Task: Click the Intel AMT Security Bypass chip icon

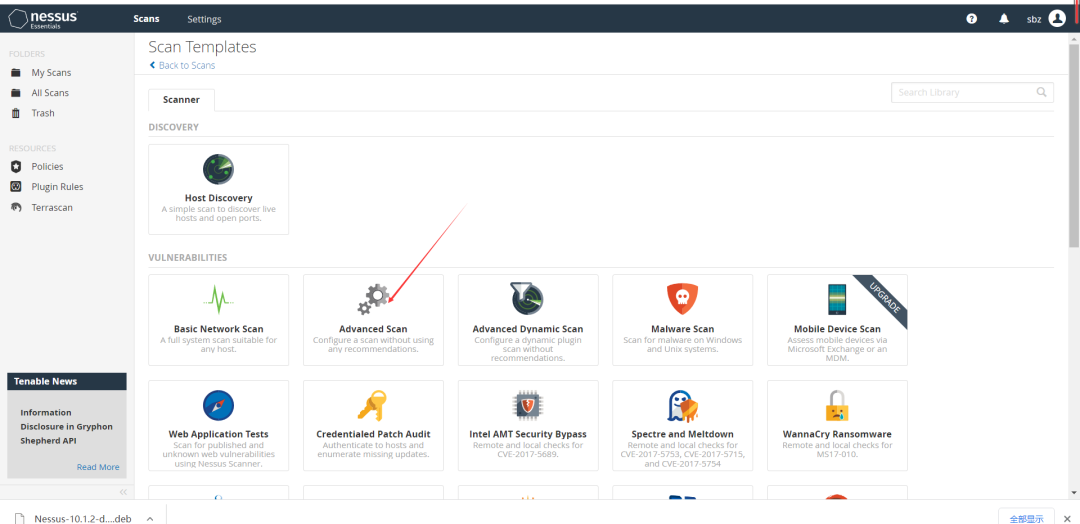Action: click(528, 405)
